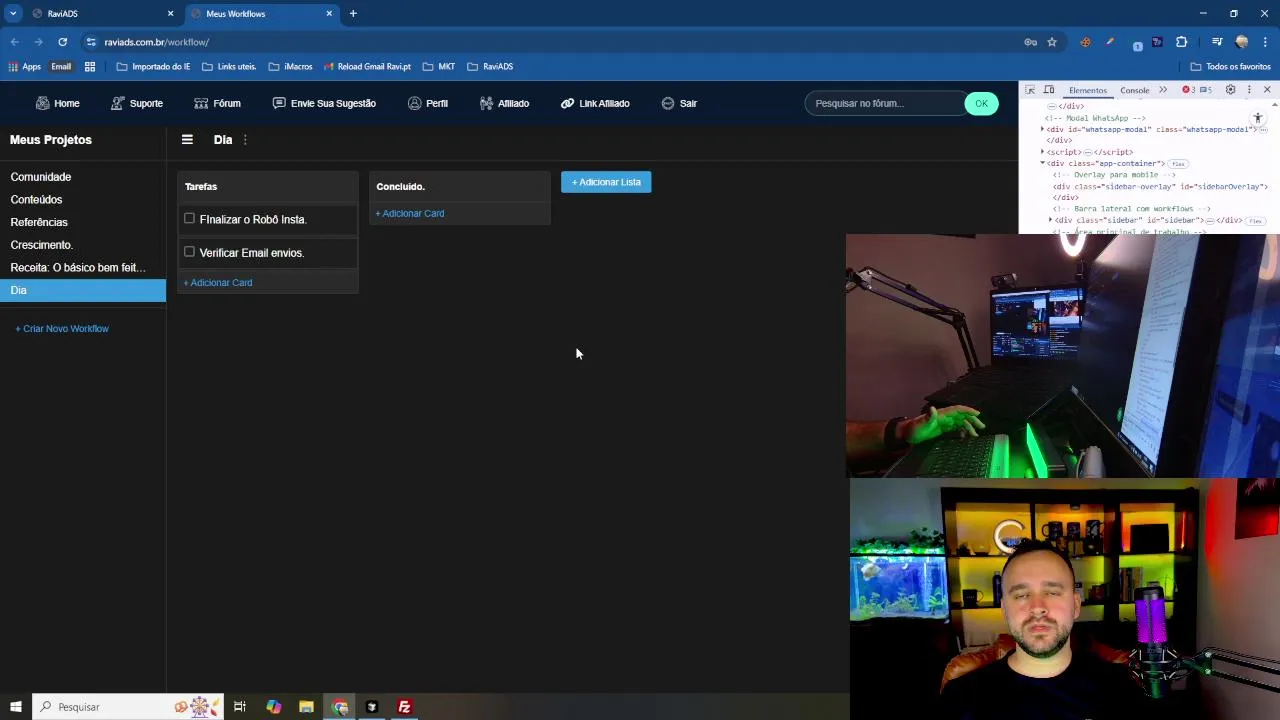This screenshot has height=720, width=1280.
Task: Open the Chrome extensions puzzle icon
Action: coord(1181,42)
